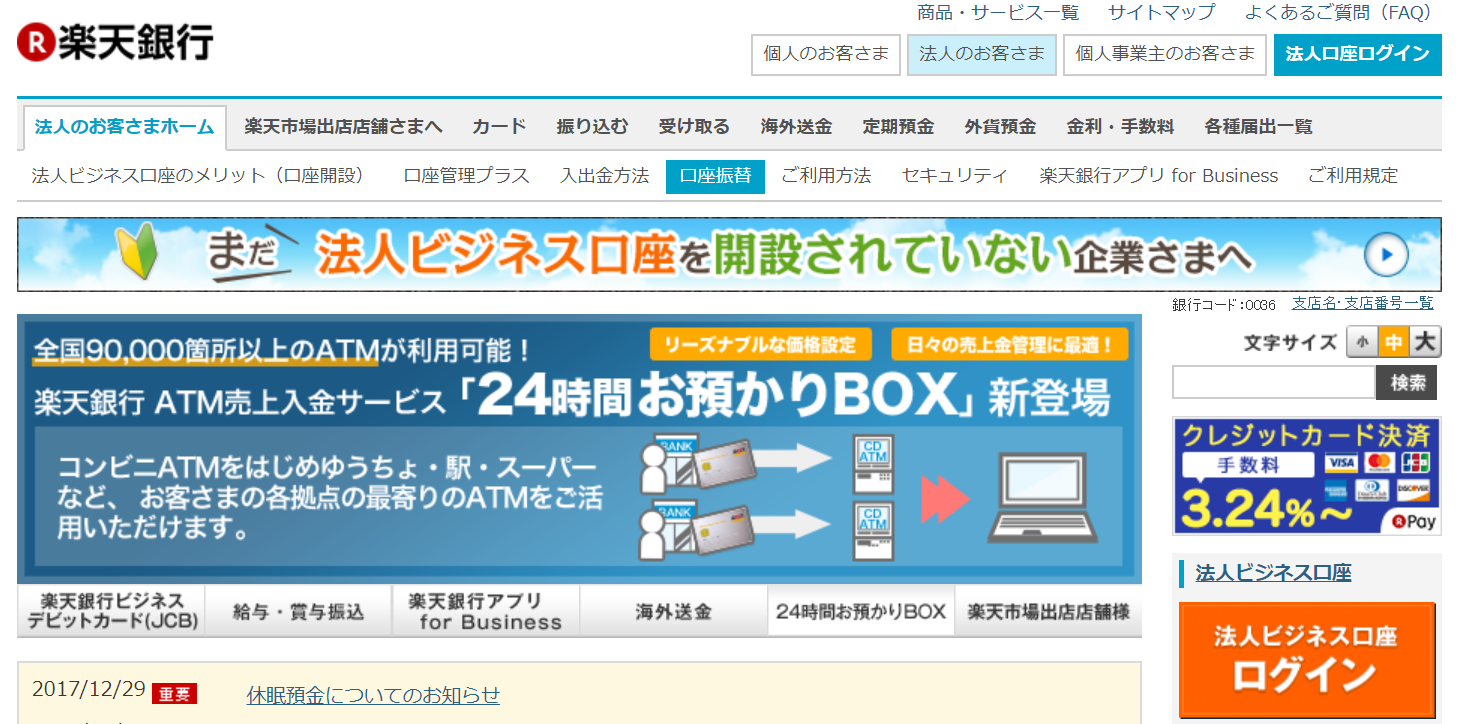Select 法人のお客さま tab
The width and height of the screenshot is (1483, 724).
click(x=982, y=55)
